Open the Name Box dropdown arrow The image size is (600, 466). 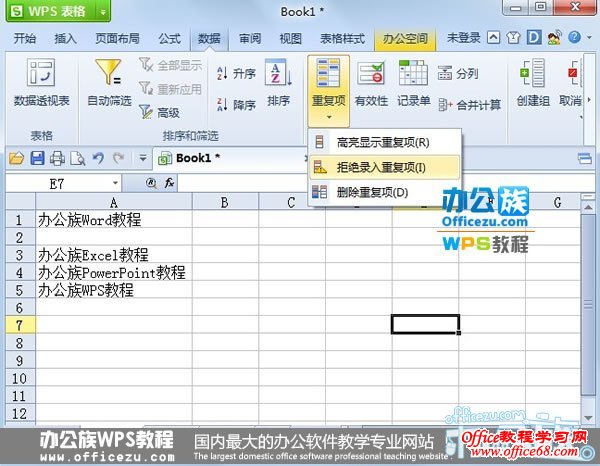115,183
